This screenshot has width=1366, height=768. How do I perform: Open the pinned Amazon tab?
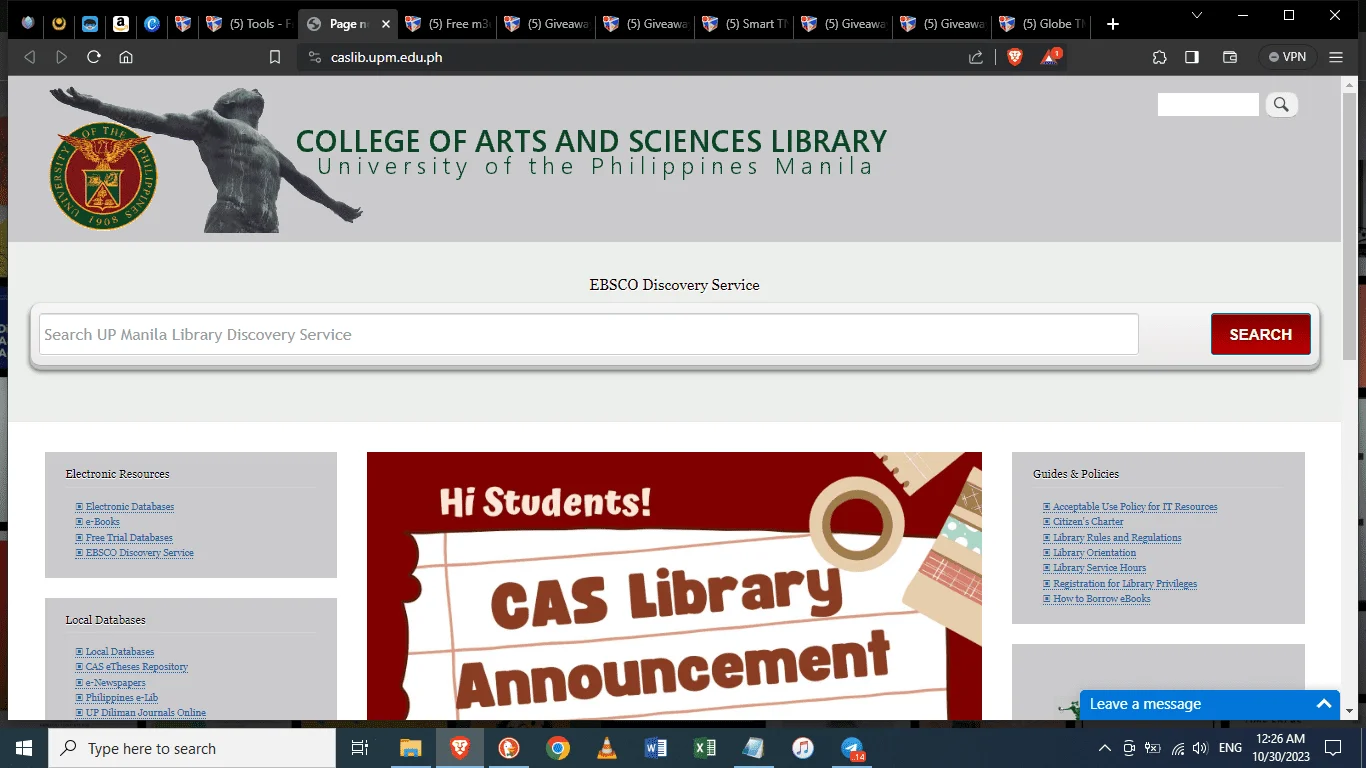(121, 24)
